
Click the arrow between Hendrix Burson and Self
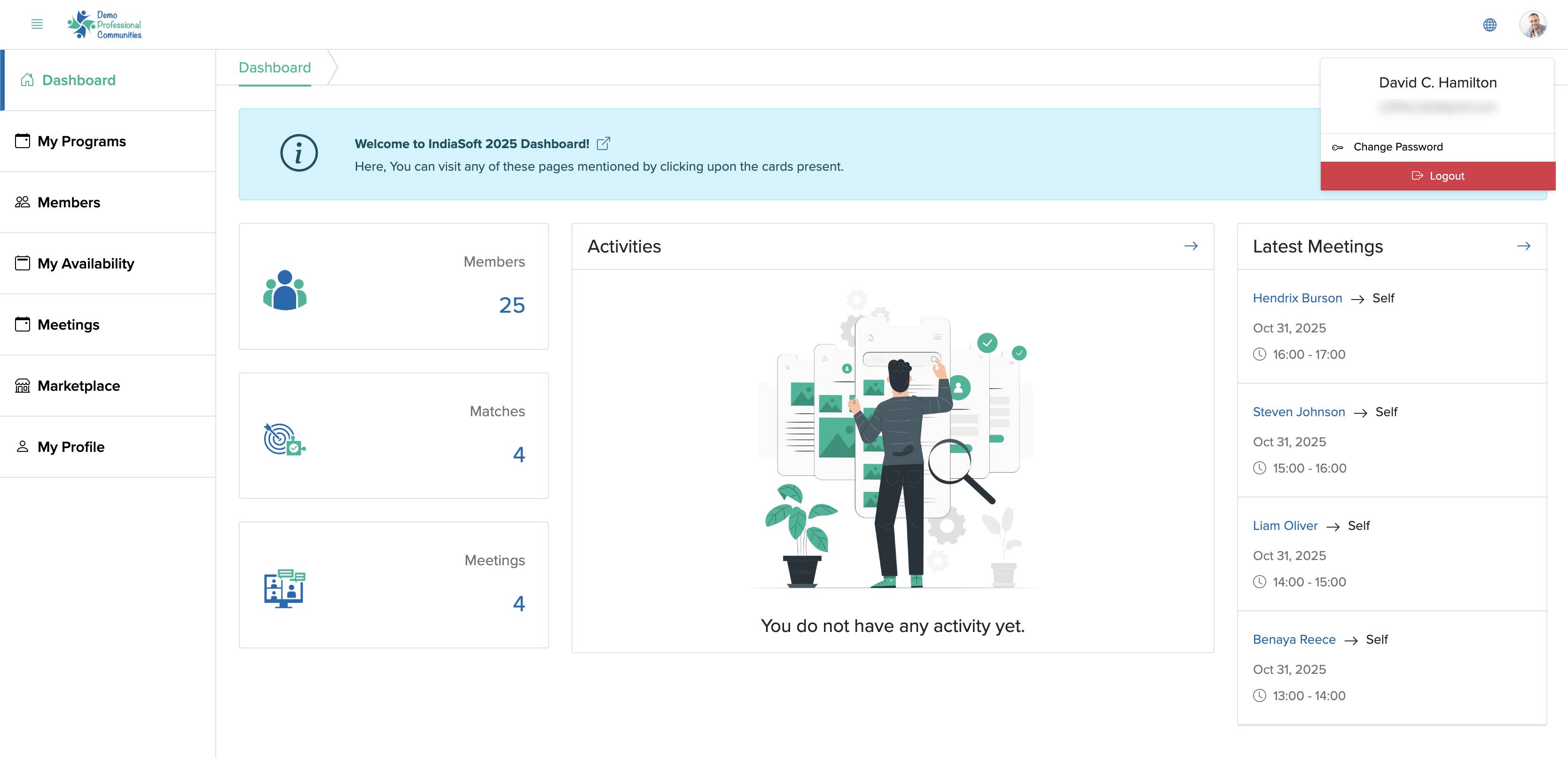tap(1357, 299)
